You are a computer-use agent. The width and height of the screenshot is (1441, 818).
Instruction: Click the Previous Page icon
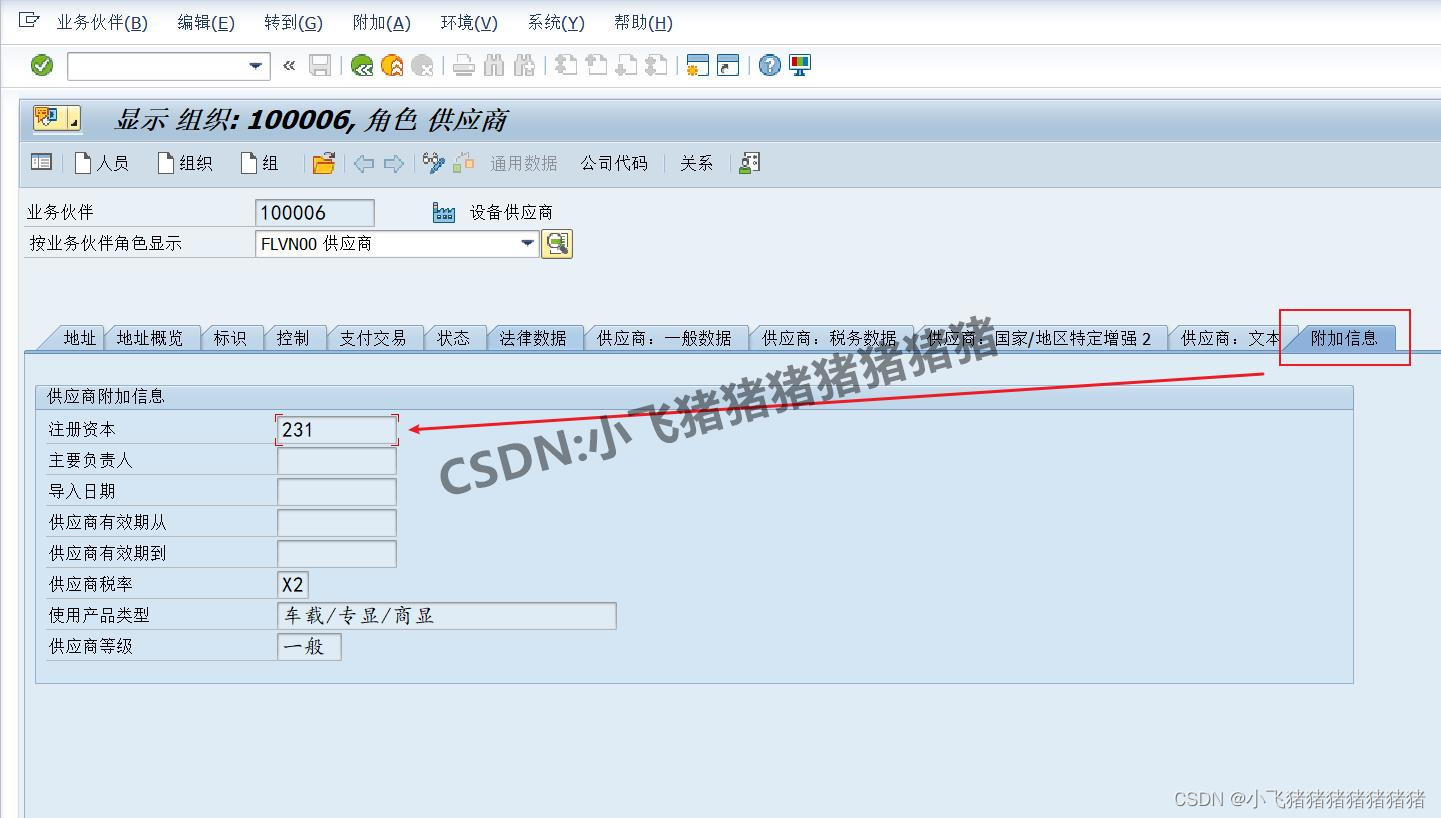[x=596, y=66]
